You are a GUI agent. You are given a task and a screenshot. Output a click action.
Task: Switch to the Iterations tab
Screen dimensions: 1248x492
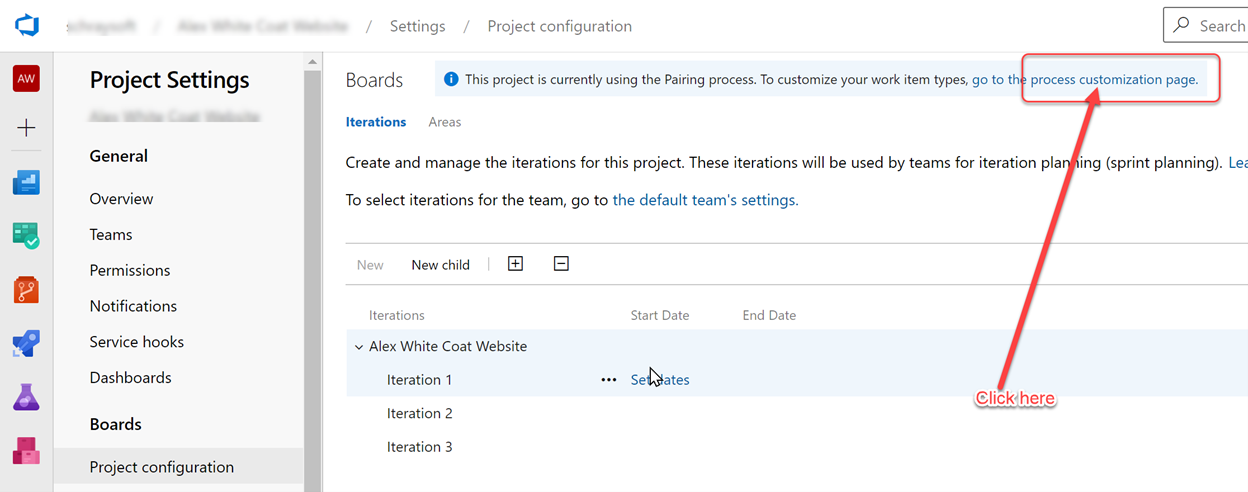(376, 122)
